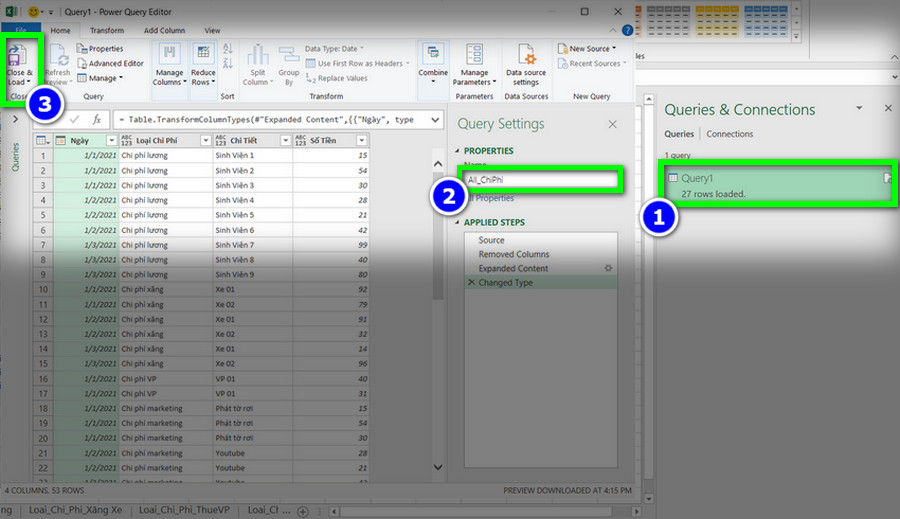
Task: Open the New Source dropdown
Action: coord(587,49)
